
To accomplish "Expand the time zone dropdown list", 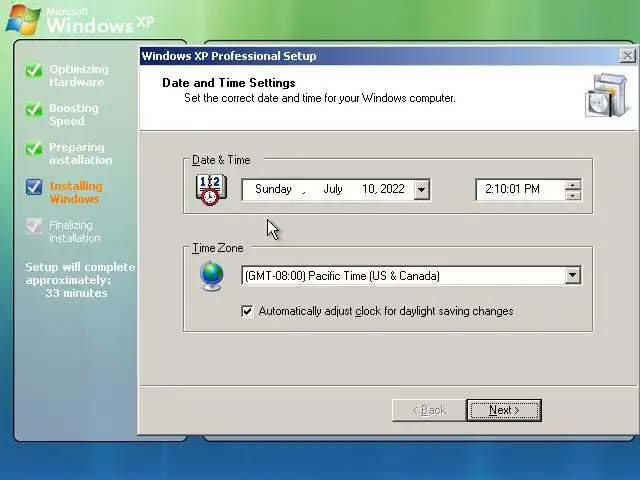I will click(x=573, y=276).
